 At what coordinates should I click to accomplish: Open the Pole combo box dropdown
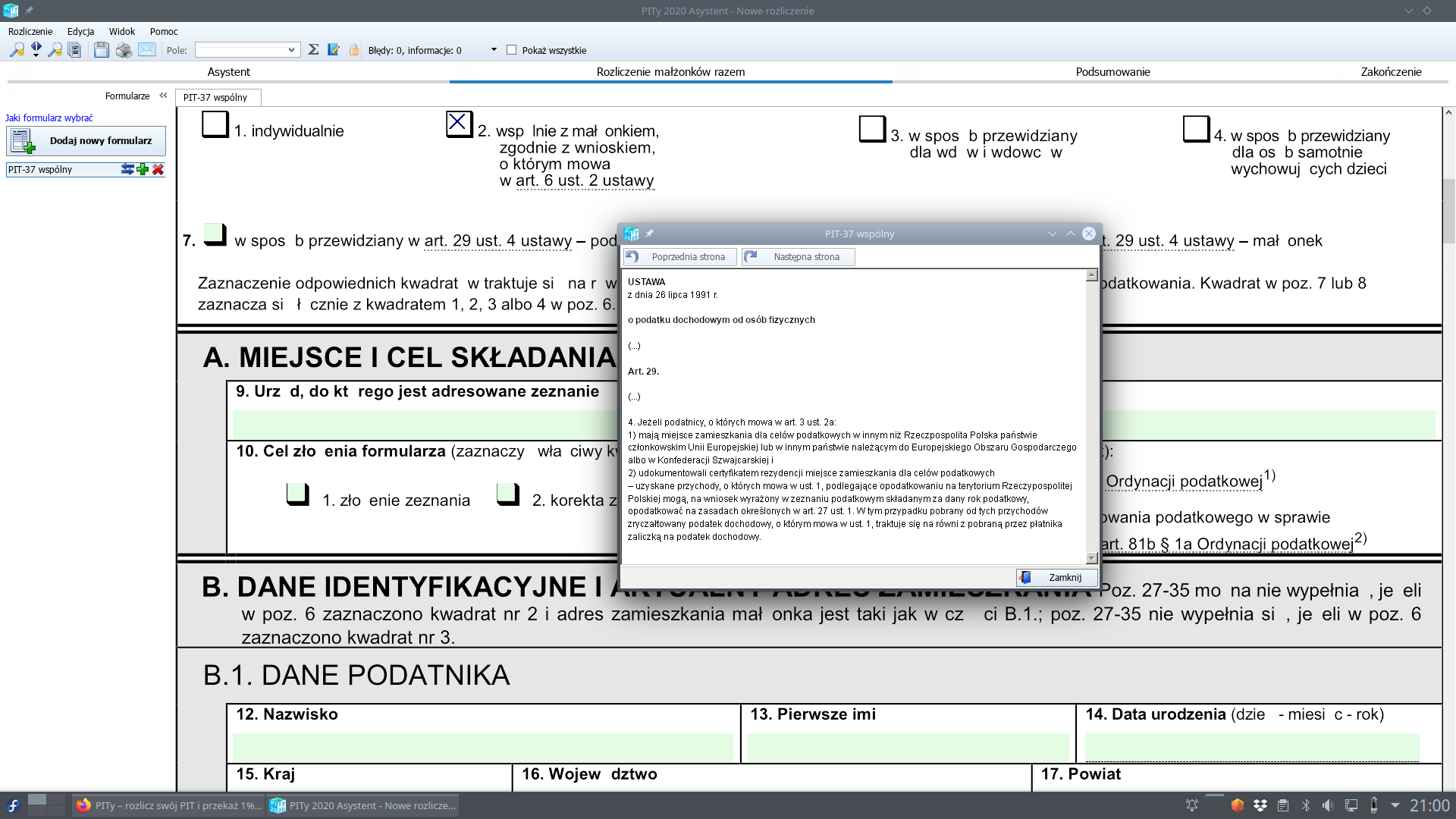pos(291,50)
